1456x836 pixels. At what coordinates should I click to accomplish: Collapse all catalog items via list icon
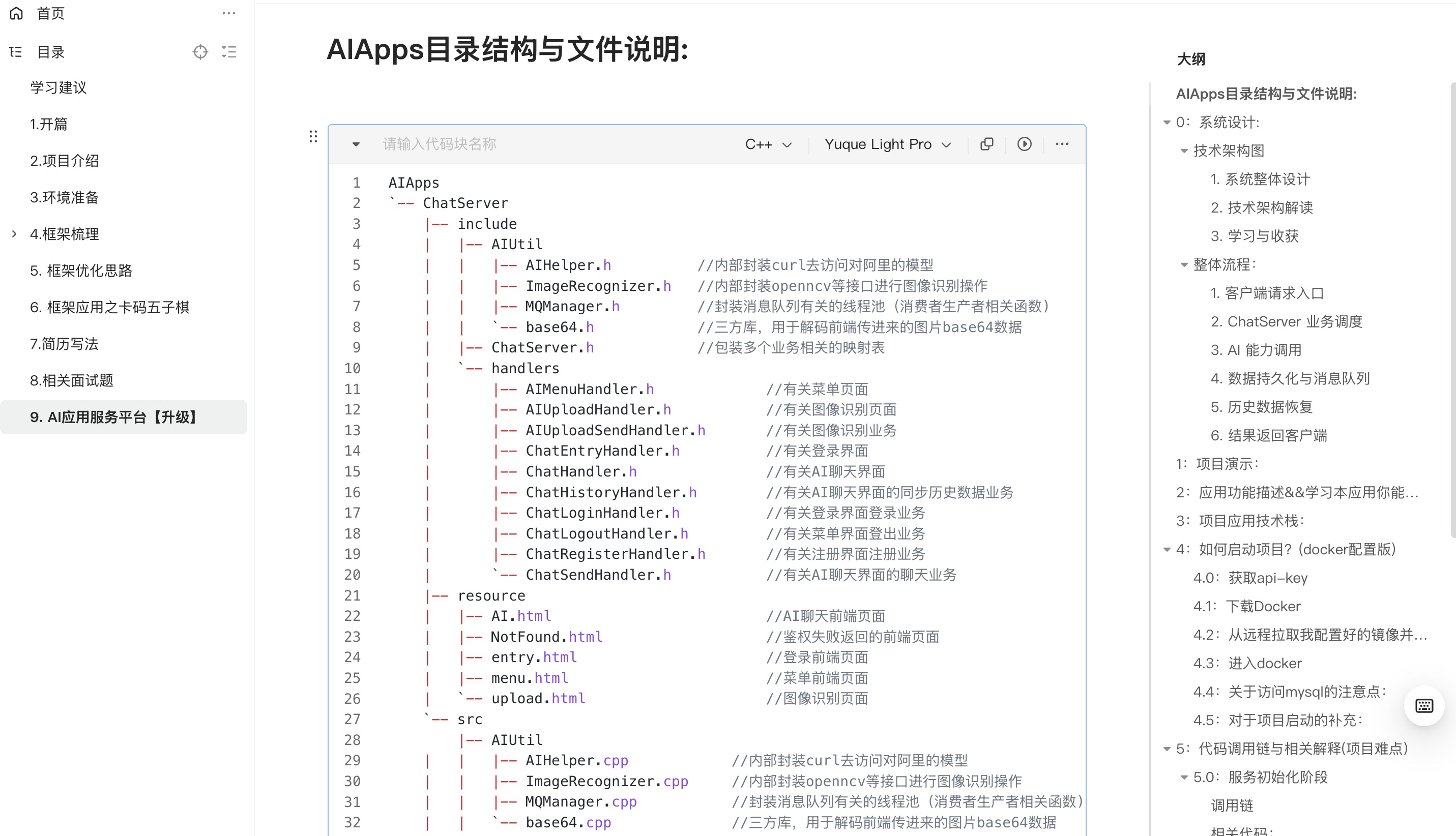(x=229, y=52)
